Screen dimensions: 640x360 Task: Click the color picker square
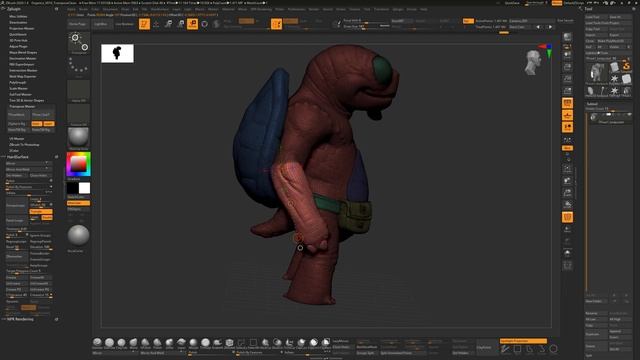78,164
